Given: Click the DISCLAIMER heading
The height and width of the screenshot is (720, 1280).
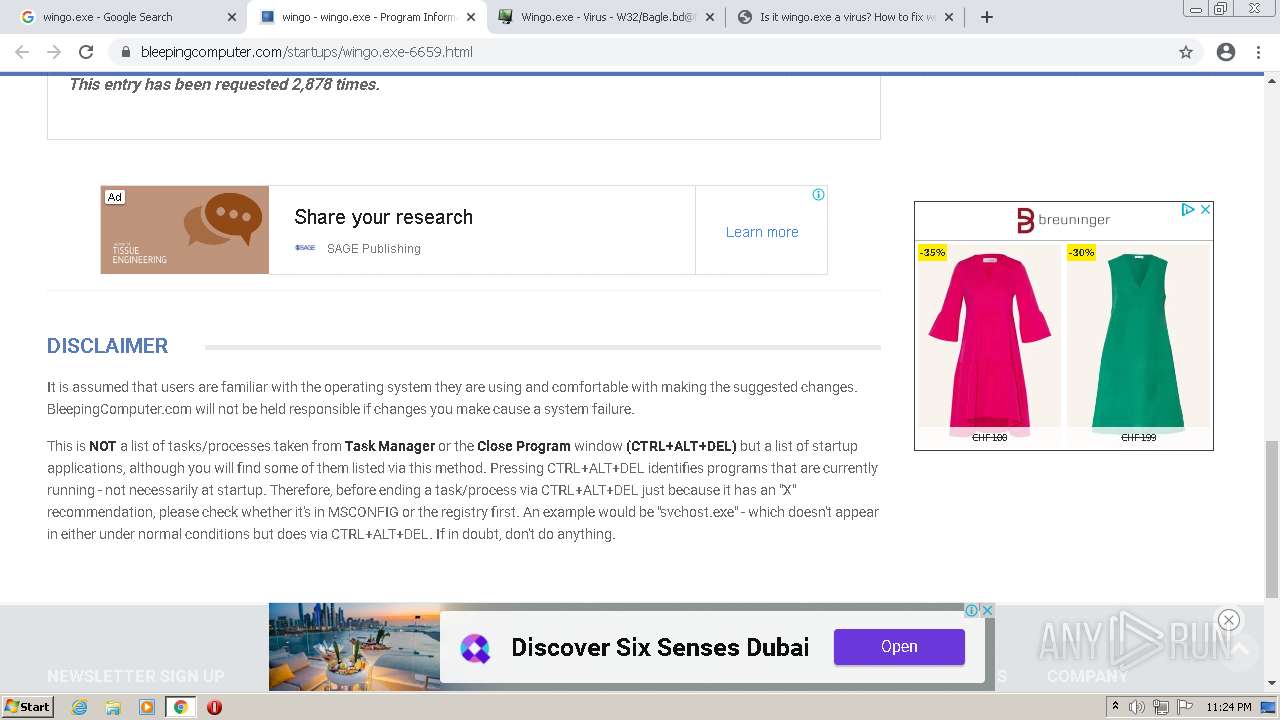Looking at the screenshot, I should 107,346.
